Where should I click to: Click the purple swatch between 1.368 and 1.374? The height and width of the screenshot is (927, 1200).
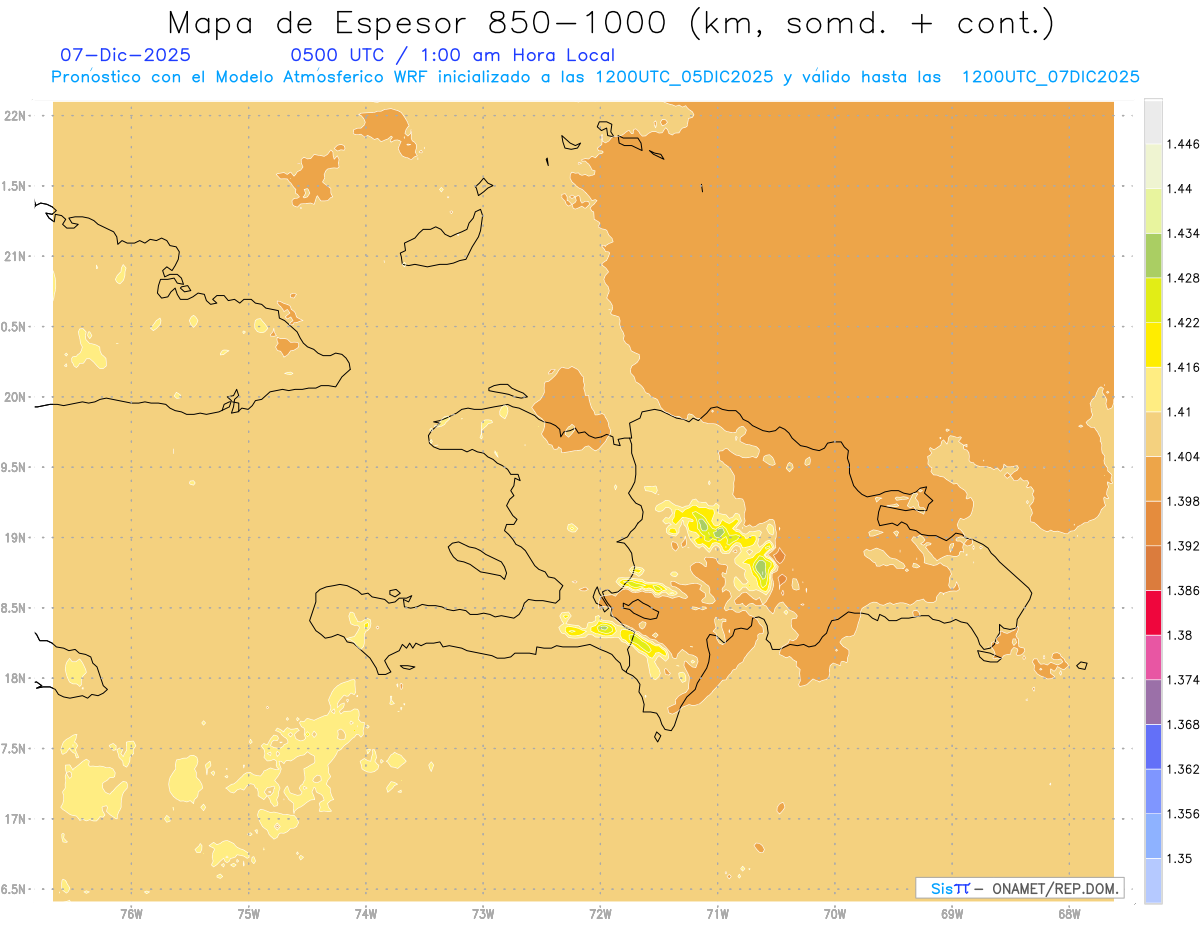[x=1153, y=702]
